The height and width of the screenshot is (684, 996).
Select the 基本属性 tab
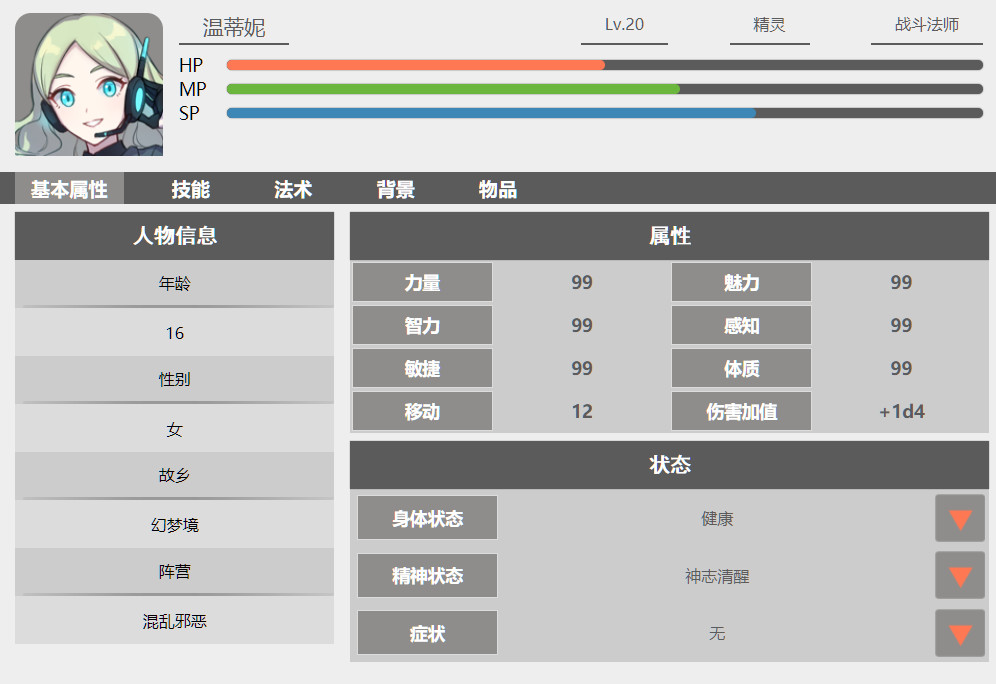(69, 189)
